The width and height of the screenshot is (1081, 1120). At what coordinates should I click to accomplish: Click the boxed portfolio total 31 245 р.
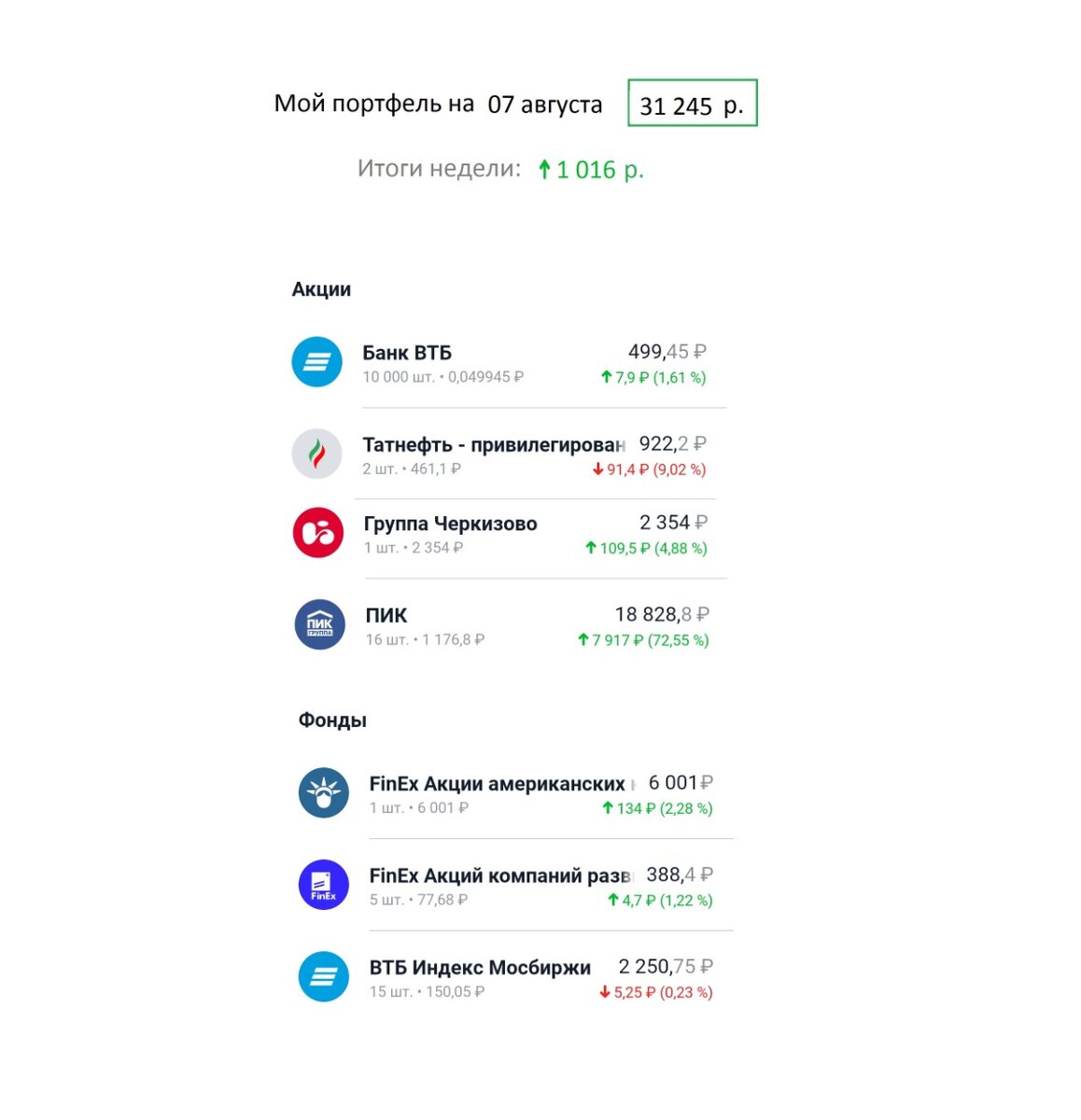[693, 104]
